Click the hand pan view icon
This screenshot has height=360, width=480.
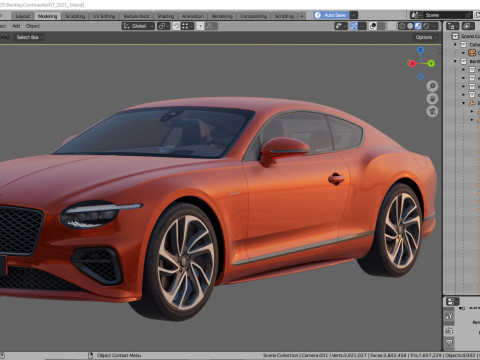432,99
